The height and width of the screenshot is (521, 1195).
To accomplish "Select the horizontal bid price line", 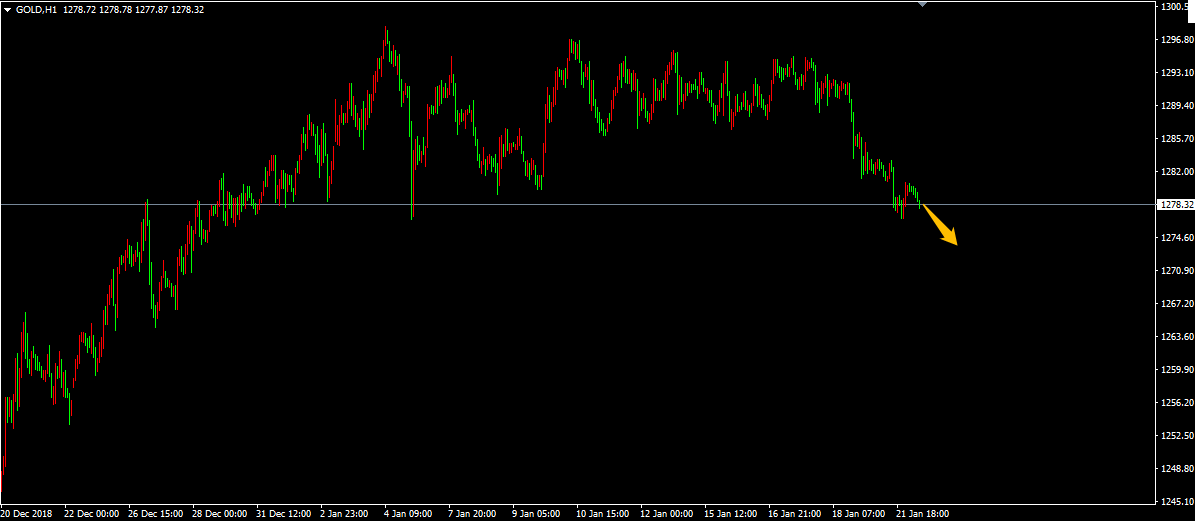I will click(578, 204).
